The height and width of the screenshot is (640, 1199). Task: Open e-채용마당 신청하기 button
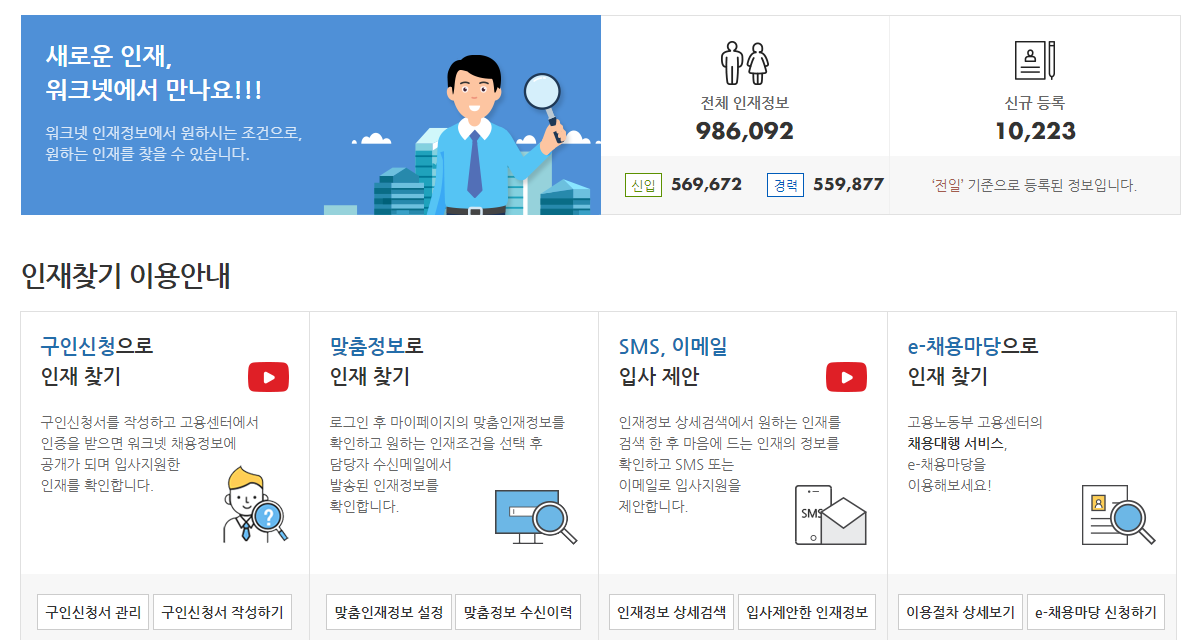[1096, 612]
